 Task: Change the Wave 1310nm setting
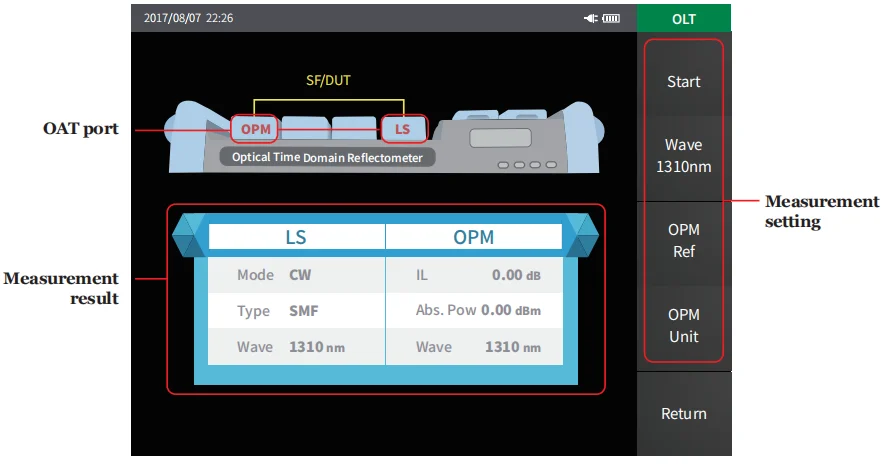pyautogui.click(x=684, y=156)
